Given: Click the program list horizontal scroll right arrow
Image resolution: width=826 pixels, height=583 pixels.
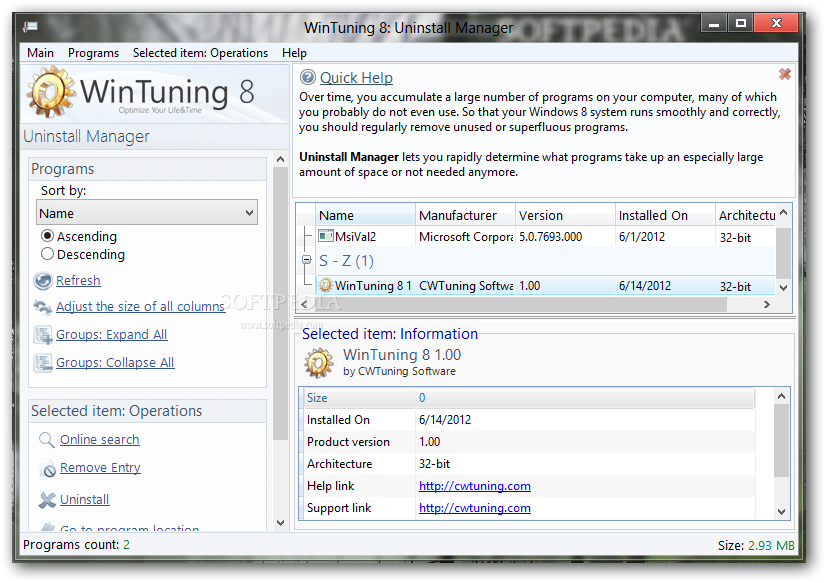Looking at the screenshot, I should coord(766,304).
